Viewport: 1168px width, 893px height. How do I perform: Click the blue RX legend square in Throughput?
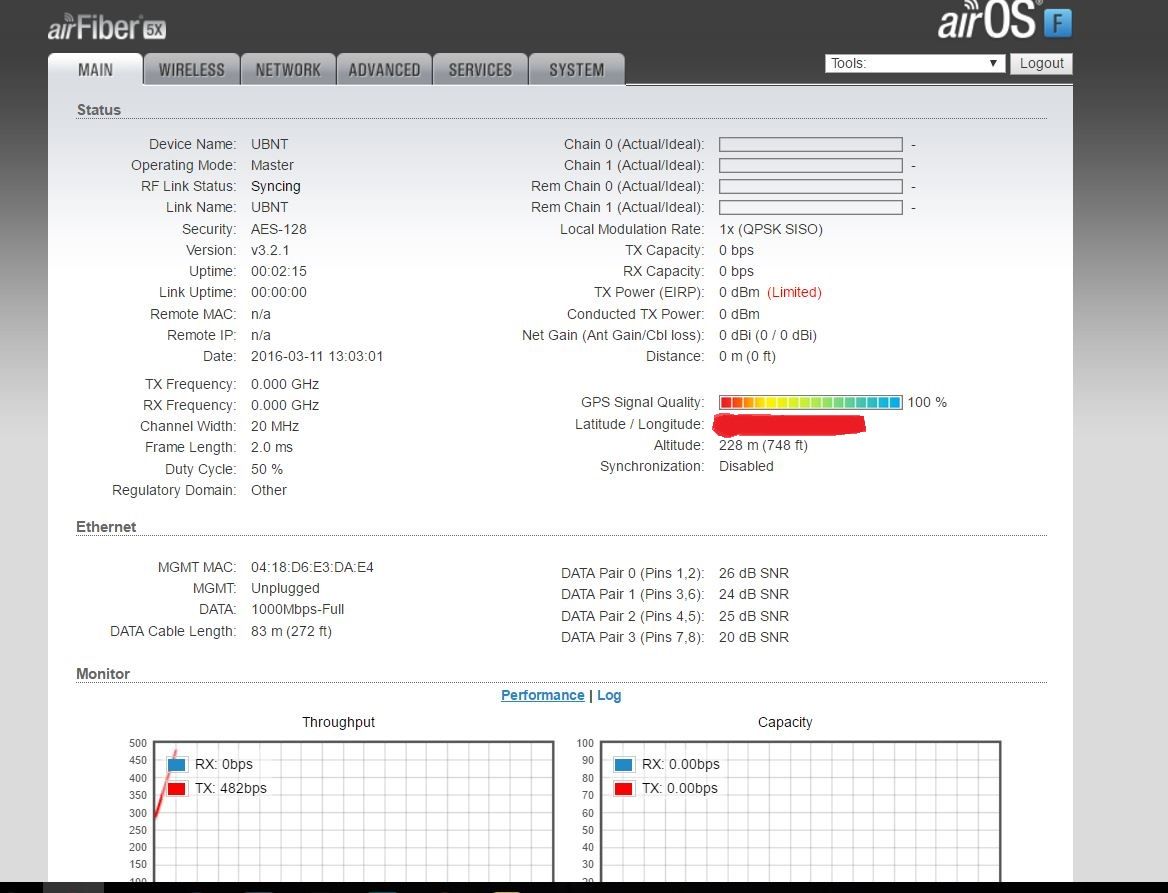pyautogui.click(x=177, y=765)
